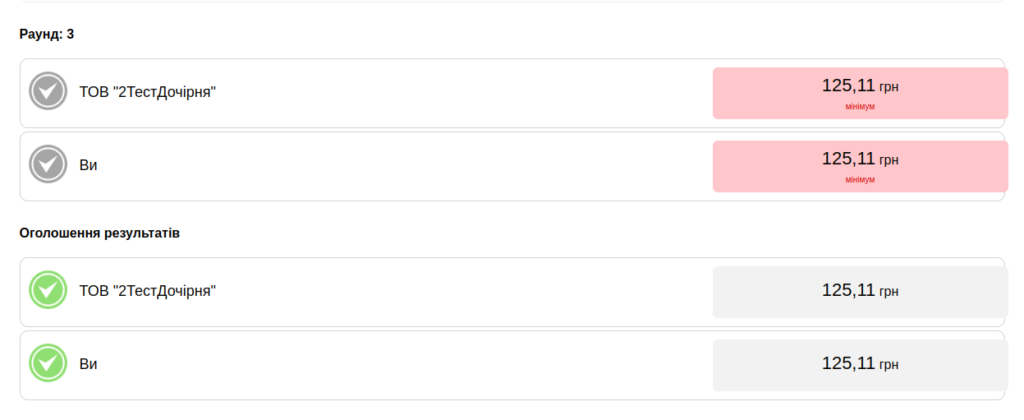Select the Ви bidder name in Раунд 3
The height and width of the screenshot is (420, 1024).
coord(89,165)
